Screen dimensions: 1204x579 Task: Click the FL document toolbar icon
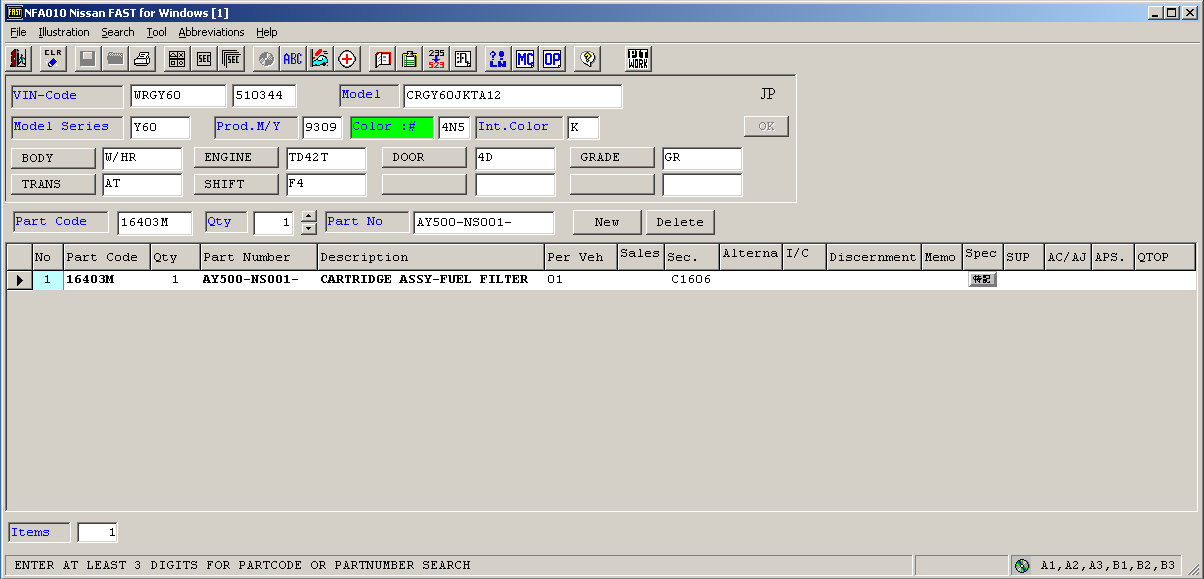[463, 59]
